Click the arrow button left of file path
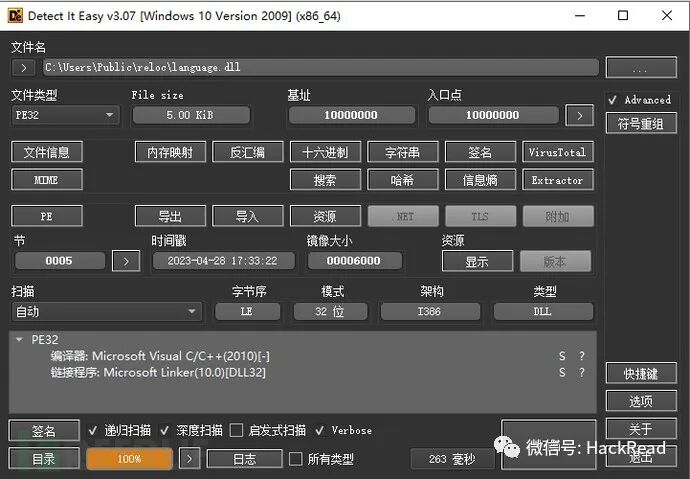 (x=24, y=68)
